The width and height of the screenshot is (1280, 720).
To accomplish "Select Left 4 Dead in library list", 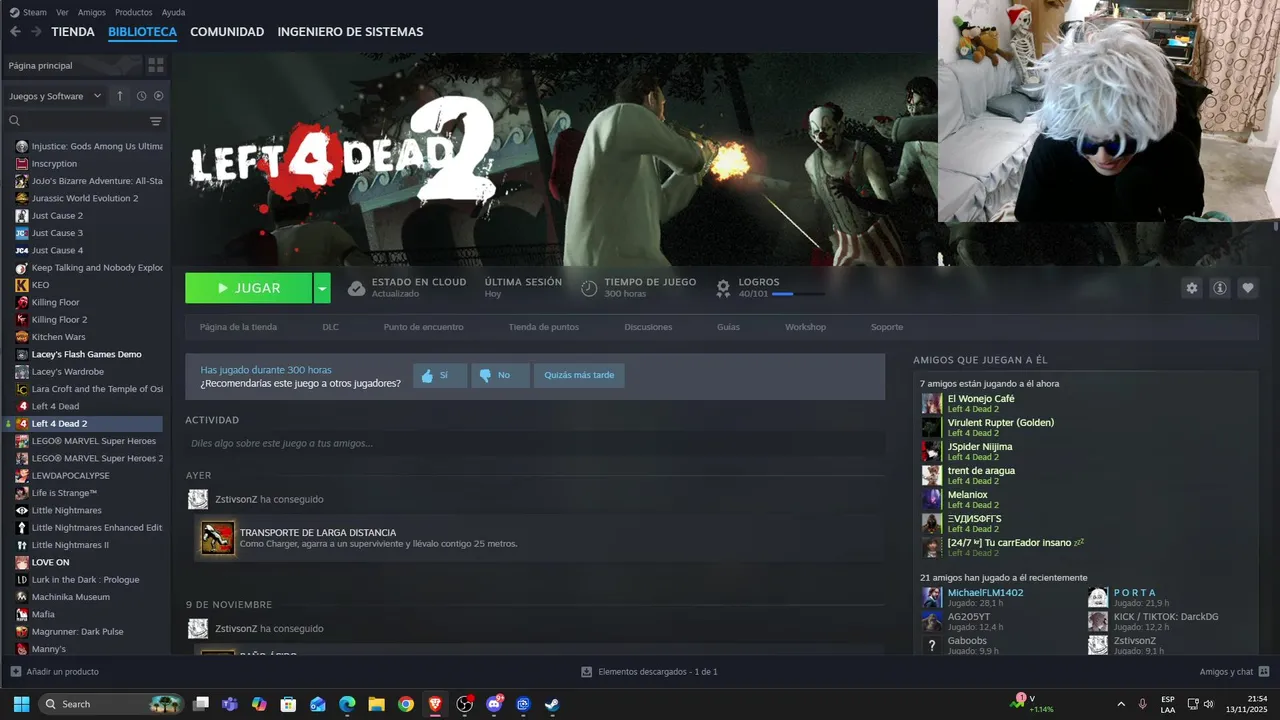I will coord(55,406).
